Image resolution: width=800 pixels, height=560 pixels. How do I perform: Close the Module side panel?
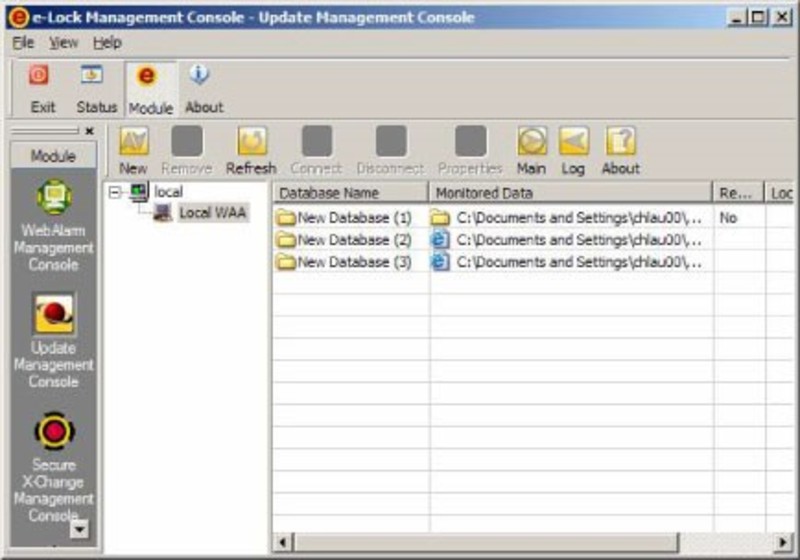[90, 131]
